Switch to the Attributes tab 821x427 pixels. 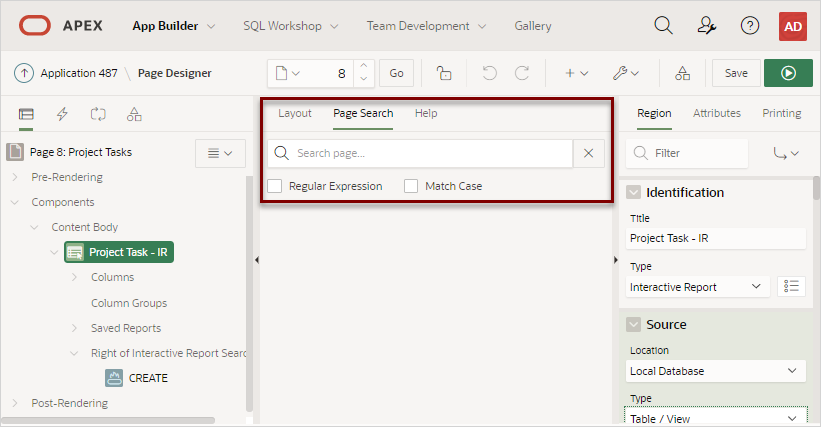click(717, 113)
